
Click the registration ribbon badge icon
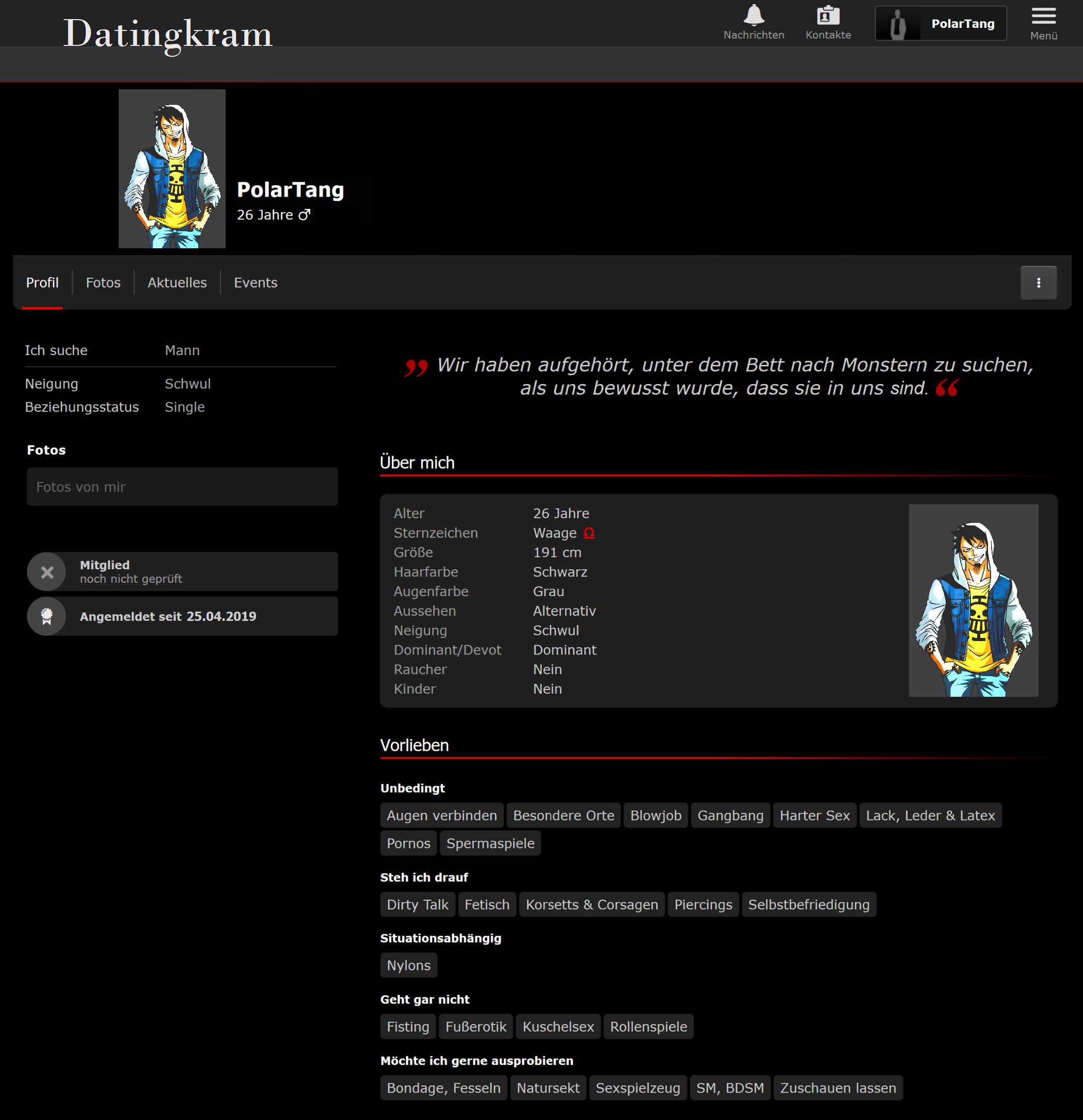click(x=47, y=616)
